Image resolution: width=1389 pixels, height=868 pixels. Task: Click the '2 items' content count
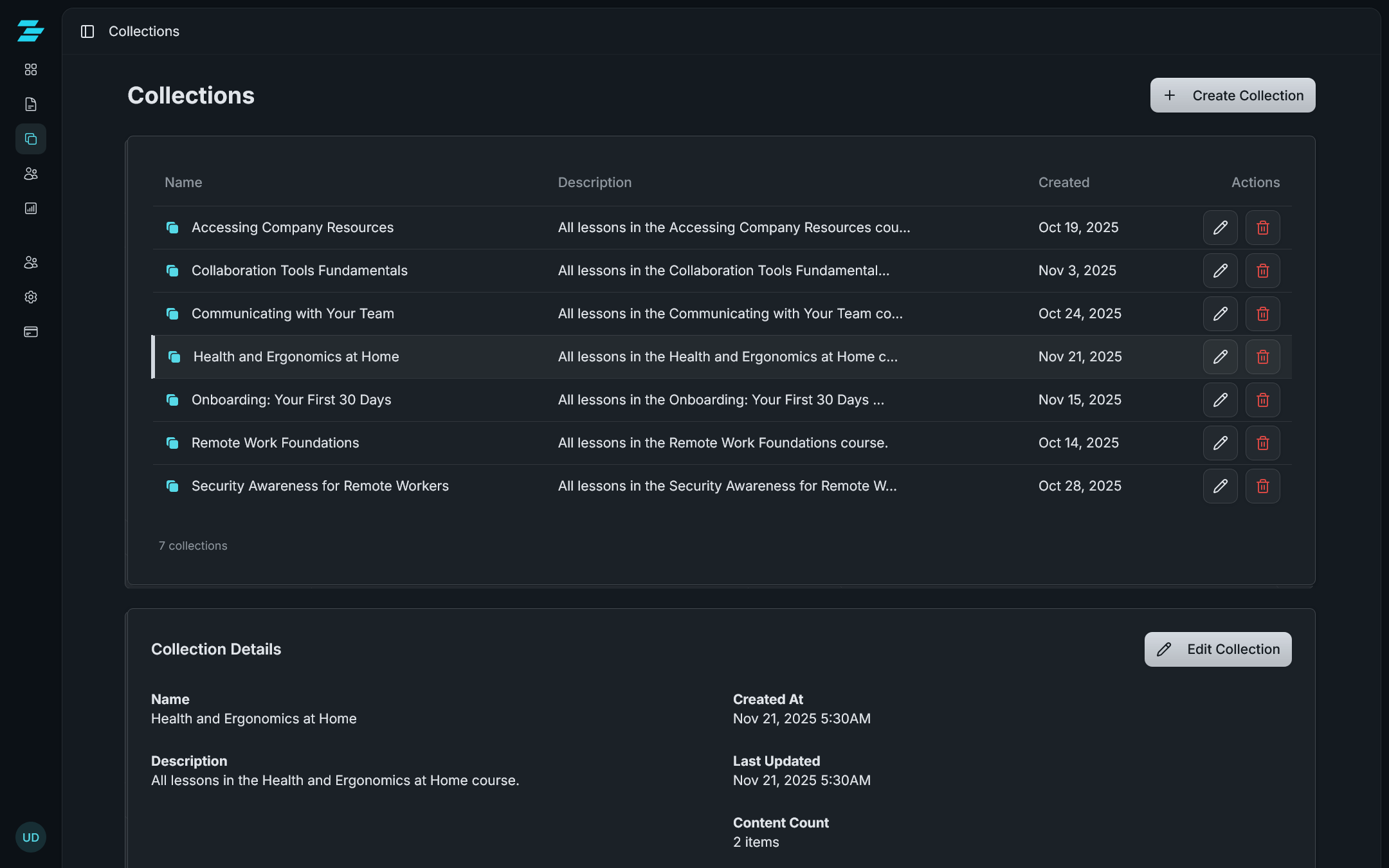point(756,842)
